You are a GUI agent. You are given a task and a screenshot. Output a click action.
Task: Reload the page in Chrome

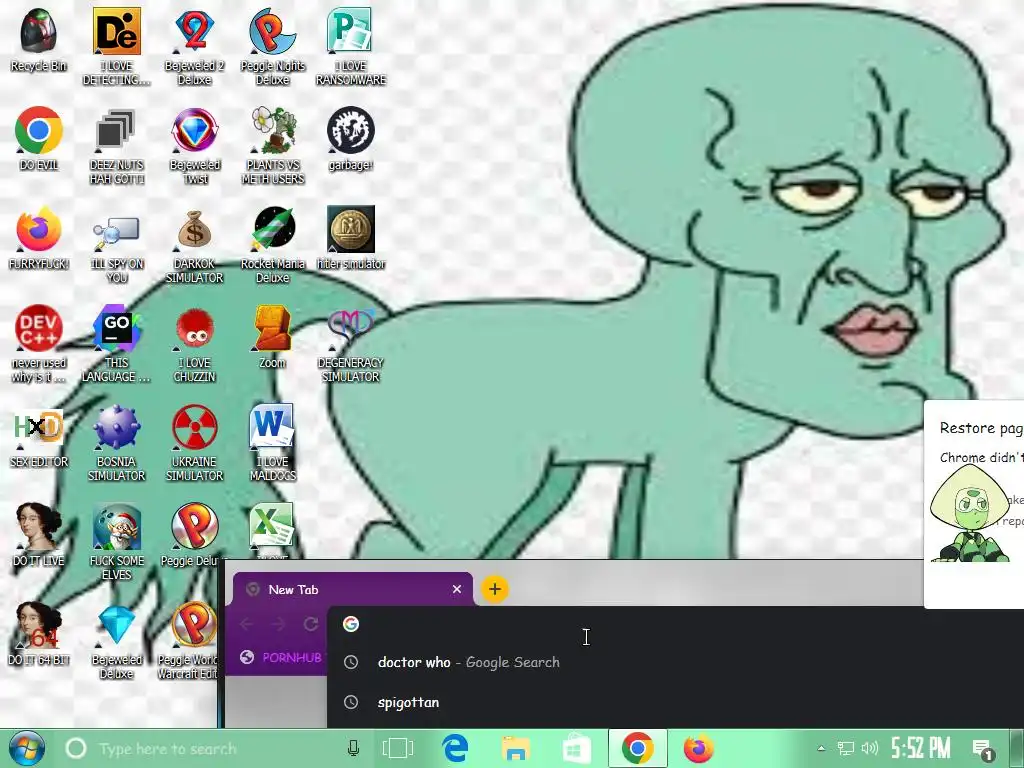coord(311,624)
